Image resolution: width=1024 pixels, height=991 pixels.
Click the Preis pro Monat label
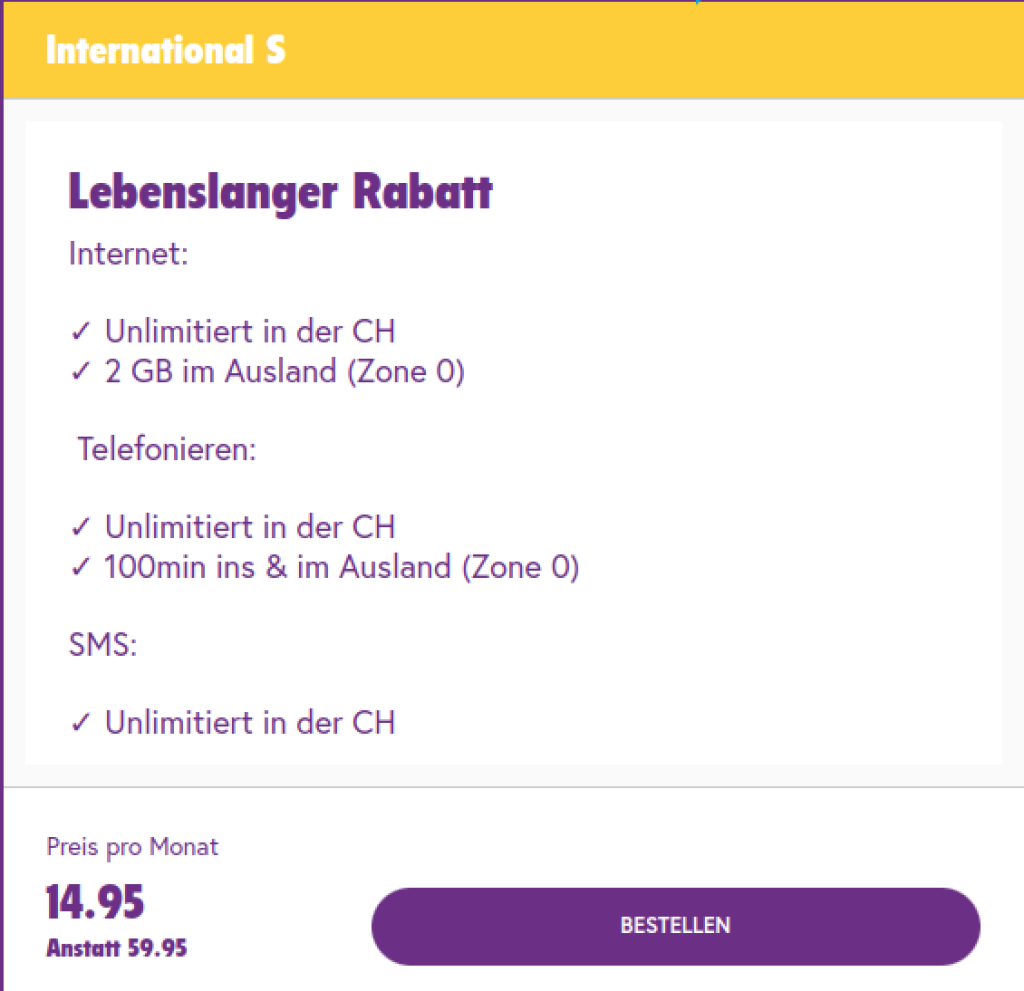[132, 848]
